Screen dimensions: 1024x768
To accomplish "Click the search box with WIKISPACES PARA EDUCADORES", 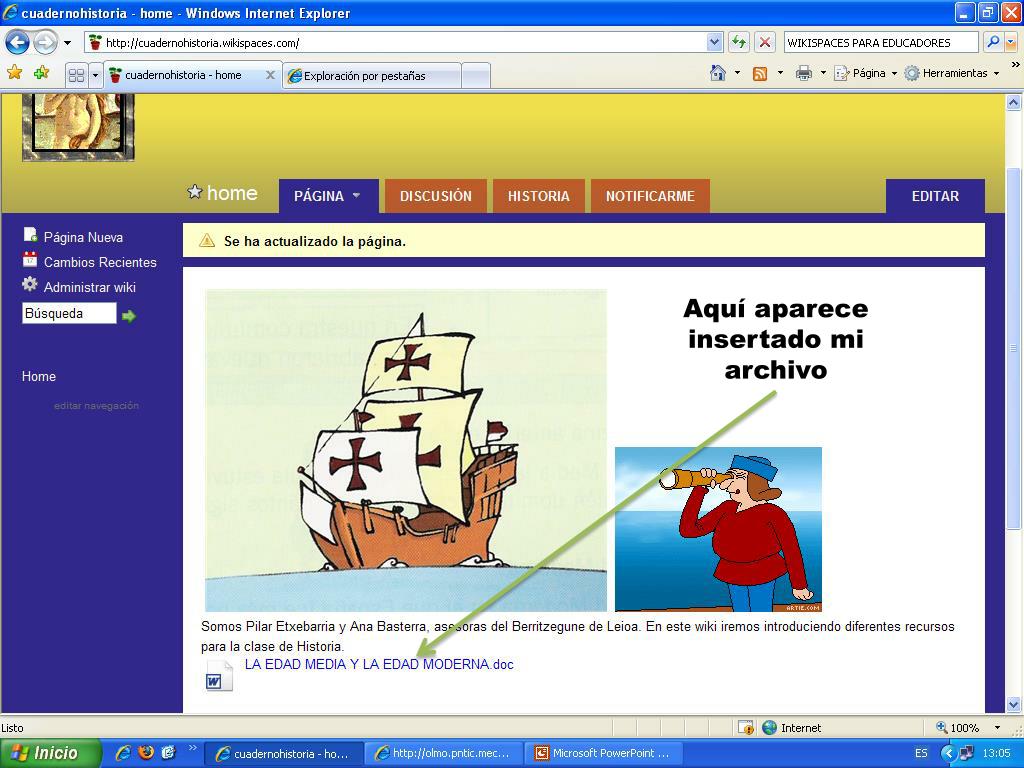I will coord(880,43).
